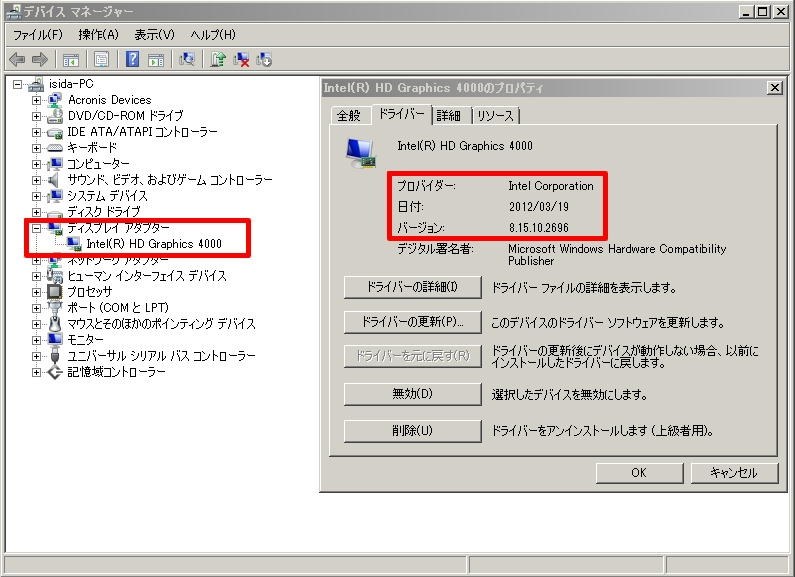Expand the キーボード node
Screen dimensions: 795x577
[36, 148]
